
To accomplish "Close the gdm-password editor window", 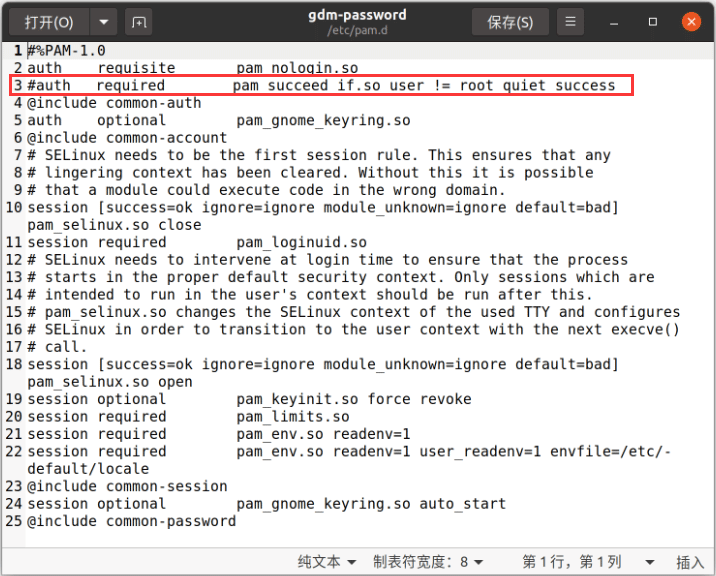I will (x=690, y=21).
